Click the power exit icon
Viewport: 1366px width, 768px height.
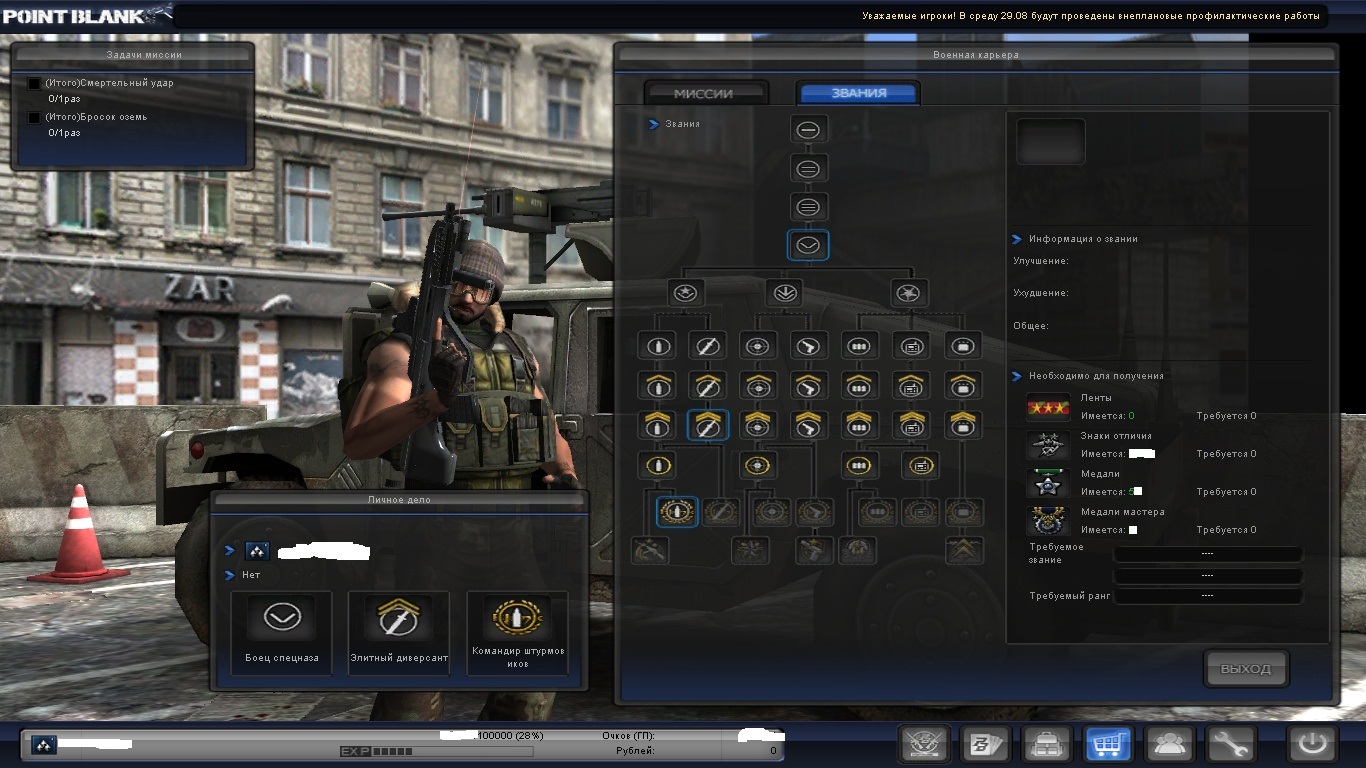coord(1311,744)
